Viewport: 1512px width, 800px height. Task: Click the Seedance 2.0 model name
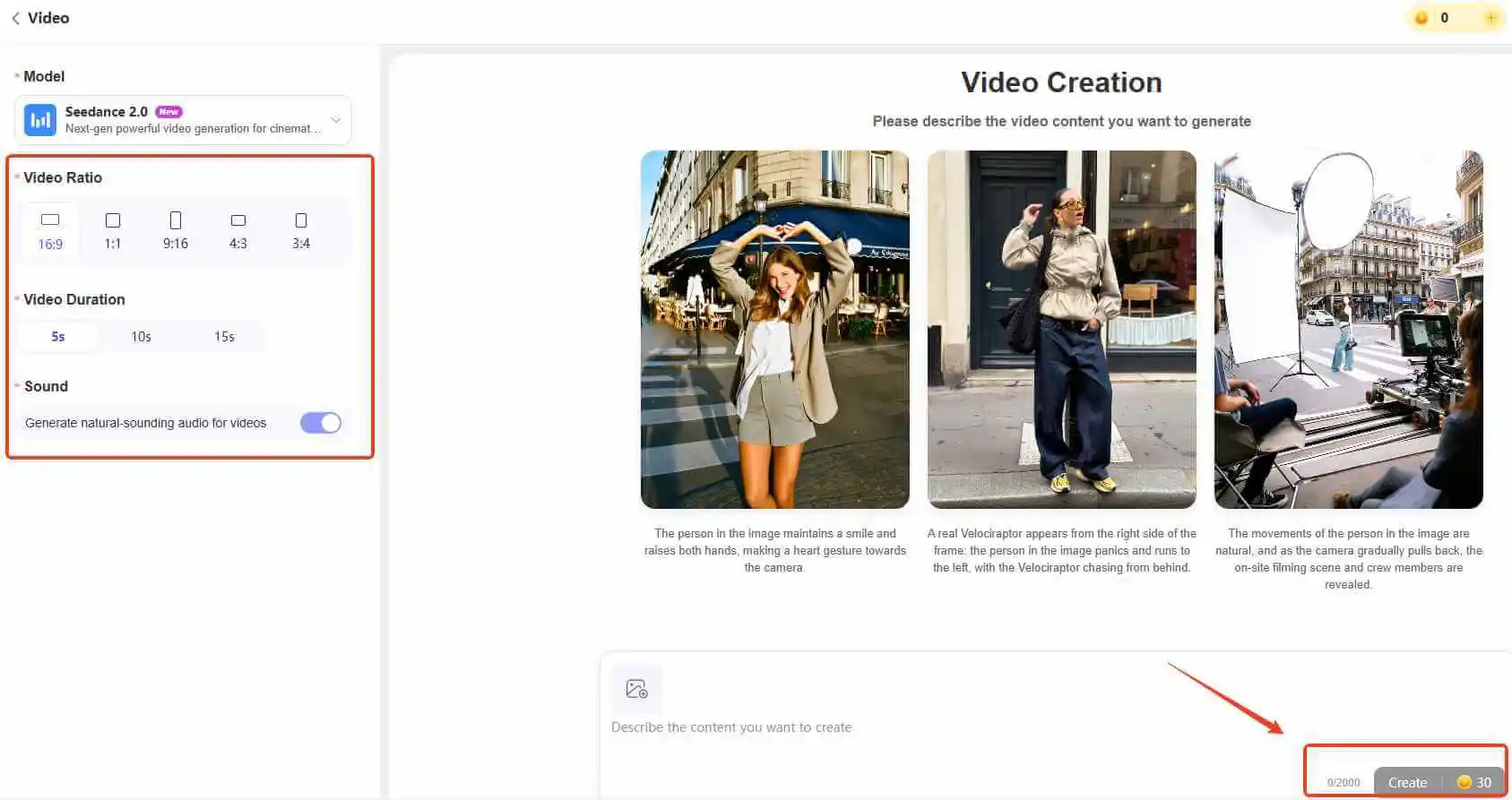tap(107, 112)
